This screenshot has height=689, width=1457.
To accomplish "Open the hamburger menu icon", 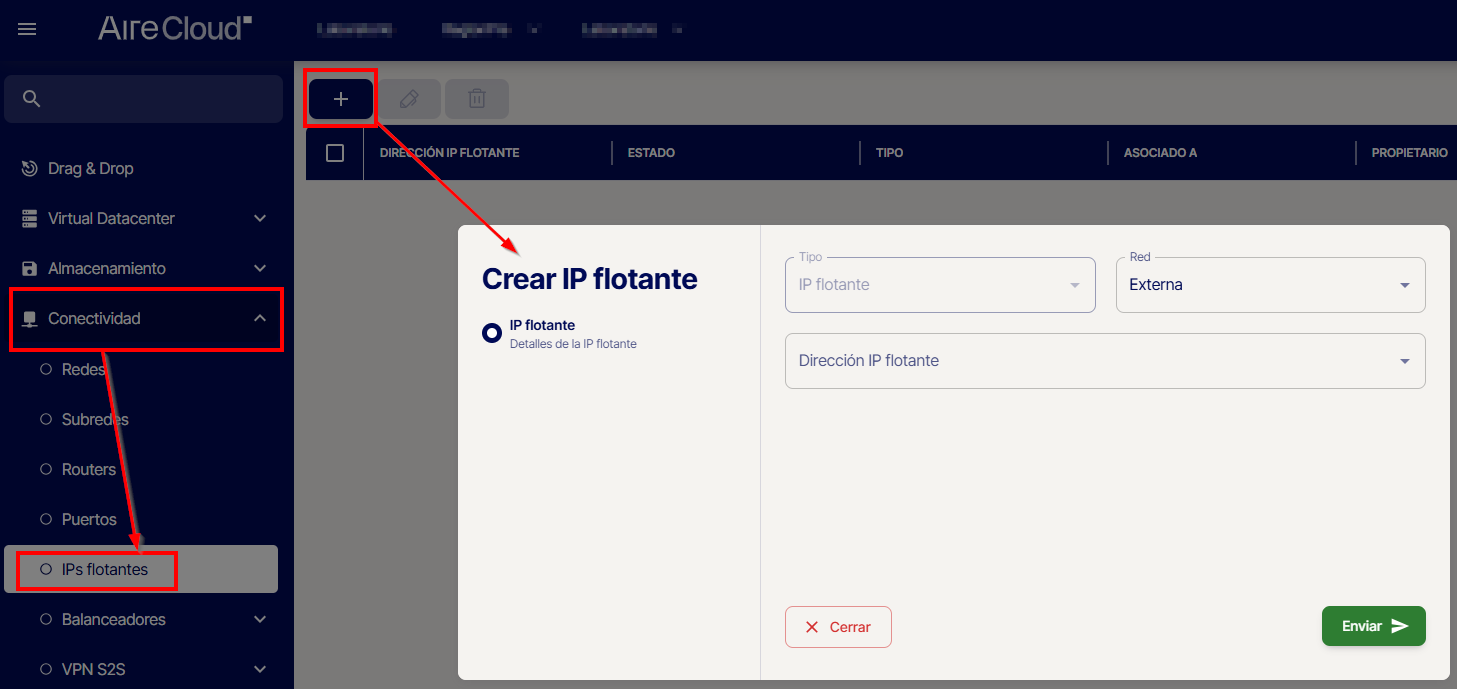I will [x=27, y=29].
